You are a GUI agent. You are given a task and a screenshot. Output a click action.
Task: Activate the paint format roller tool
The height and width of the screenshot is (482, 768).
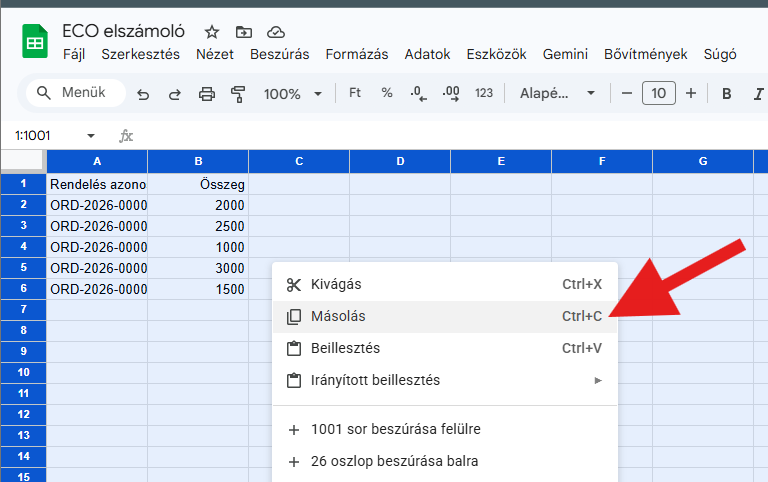coord(238,94)
